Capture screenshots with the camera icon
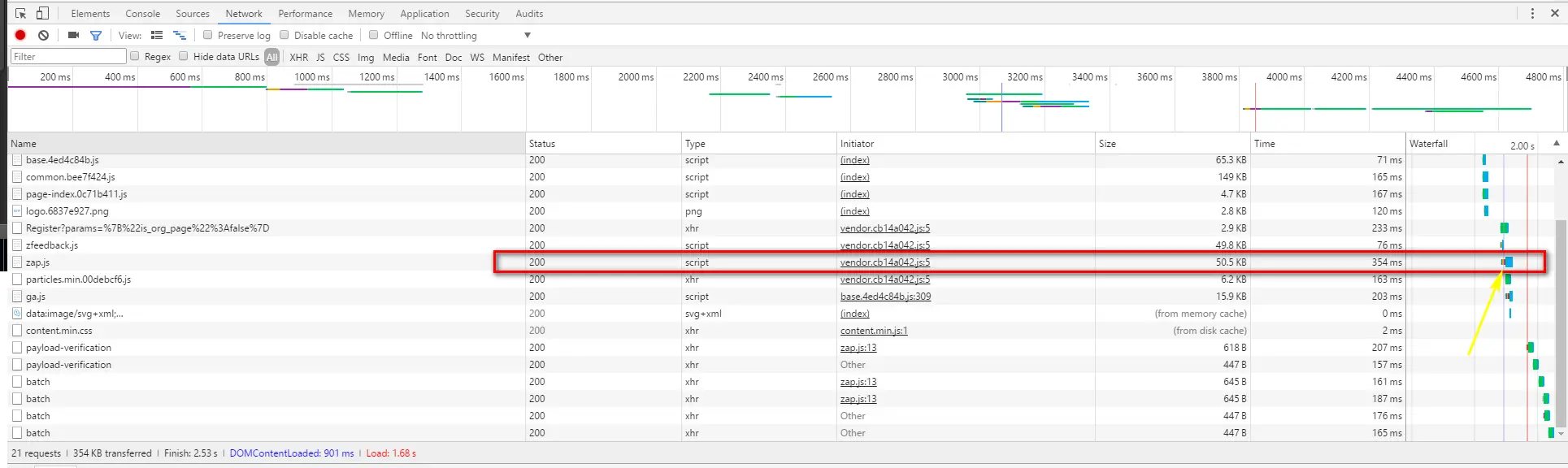Image resolution: width=1568 pixels, height=468 pixels. point(73,35)
